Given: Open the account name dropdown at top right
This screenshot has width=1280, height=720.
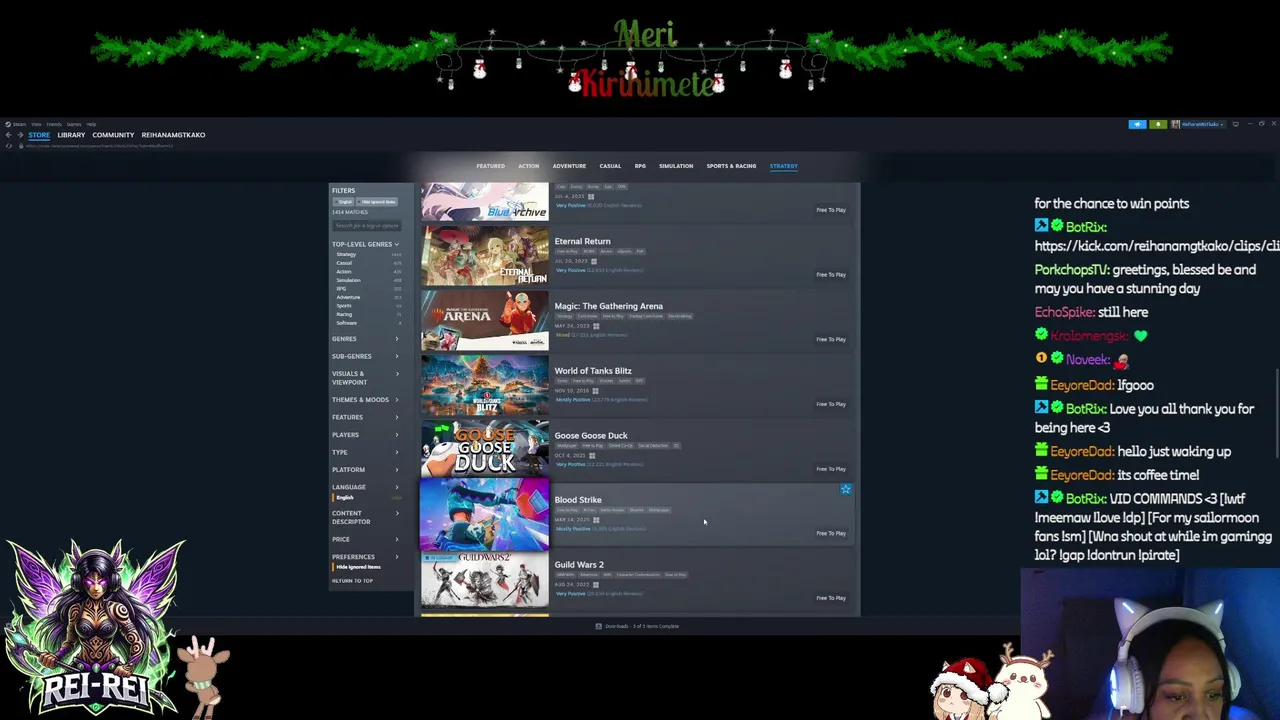Looking at the screenshot, I should tap(1201, 124).
